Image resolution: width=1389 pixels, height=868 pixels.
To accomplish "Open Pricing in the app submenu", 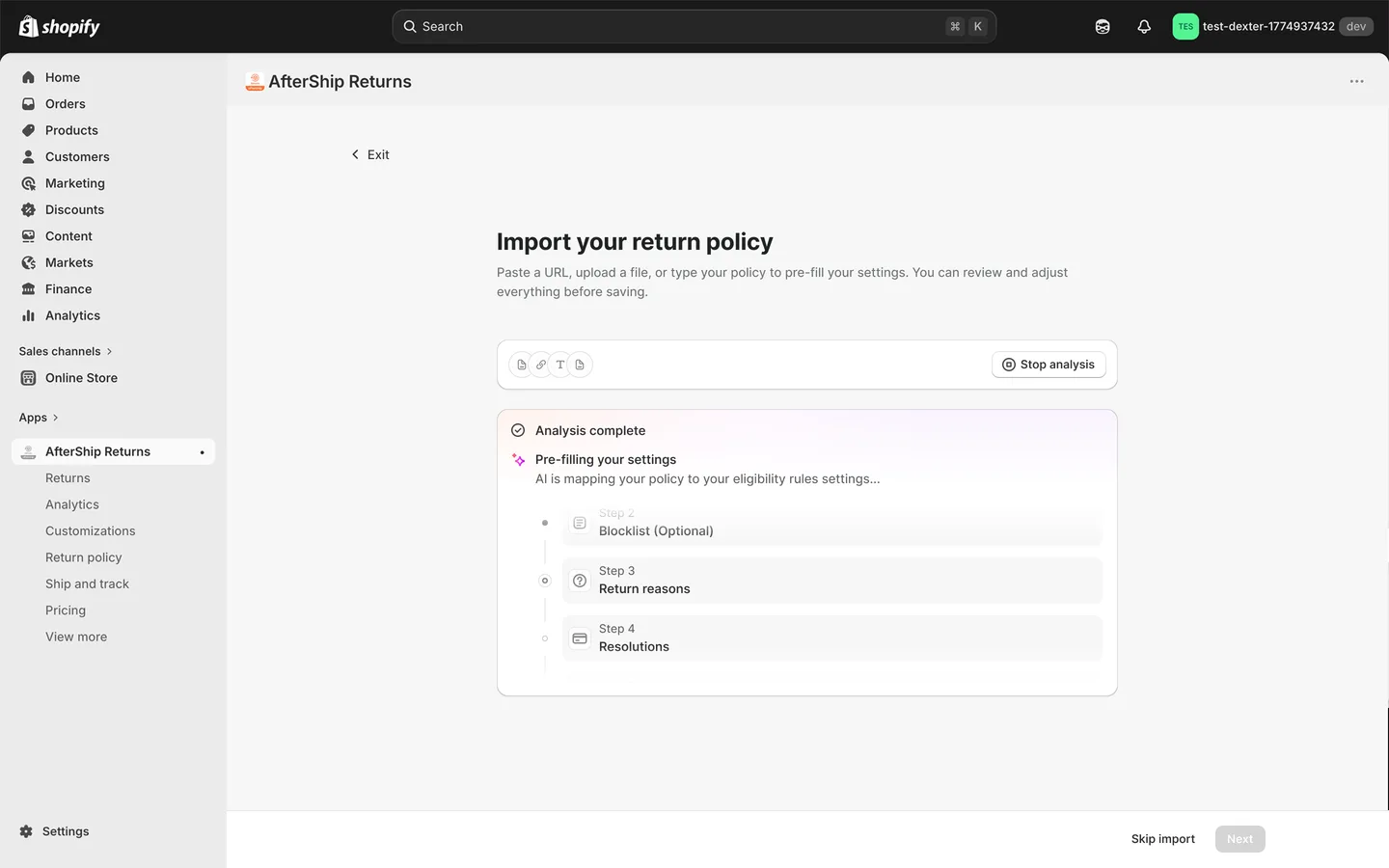I will click(x=66, y=610).
